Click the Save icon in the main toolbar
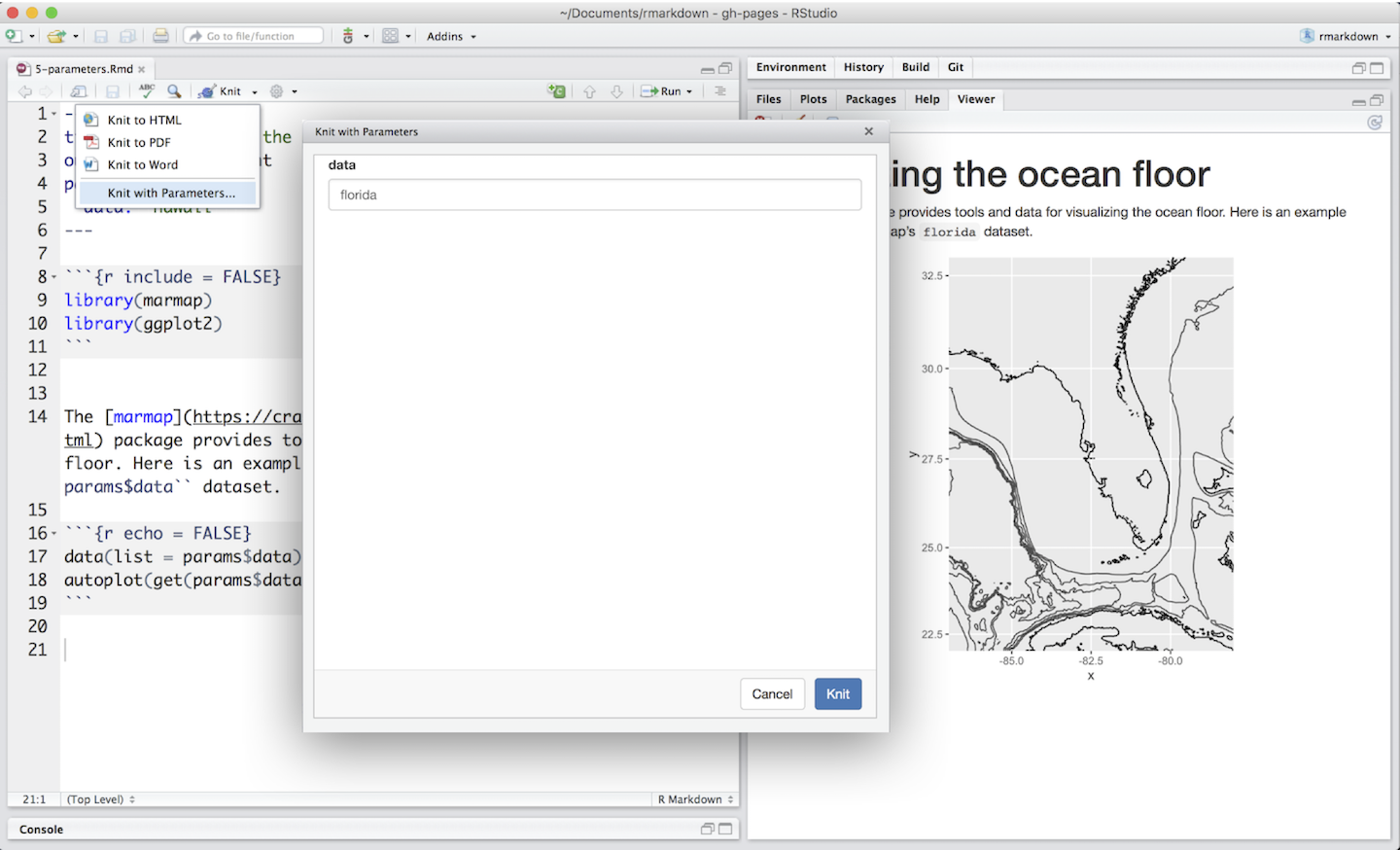 [x=101, y=36]
